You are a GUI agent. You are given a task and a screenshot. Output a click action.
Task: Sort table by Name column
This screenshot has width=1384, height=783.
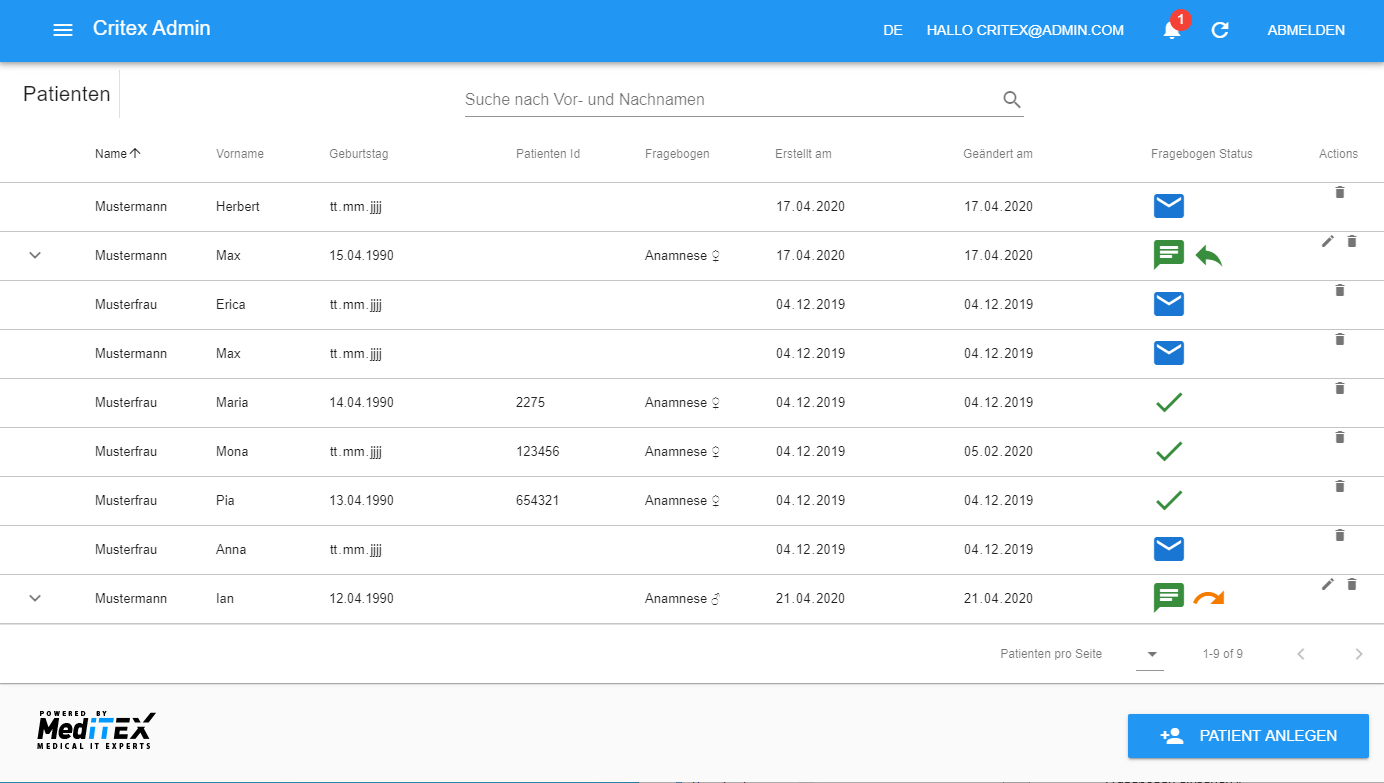coord(118,154)
